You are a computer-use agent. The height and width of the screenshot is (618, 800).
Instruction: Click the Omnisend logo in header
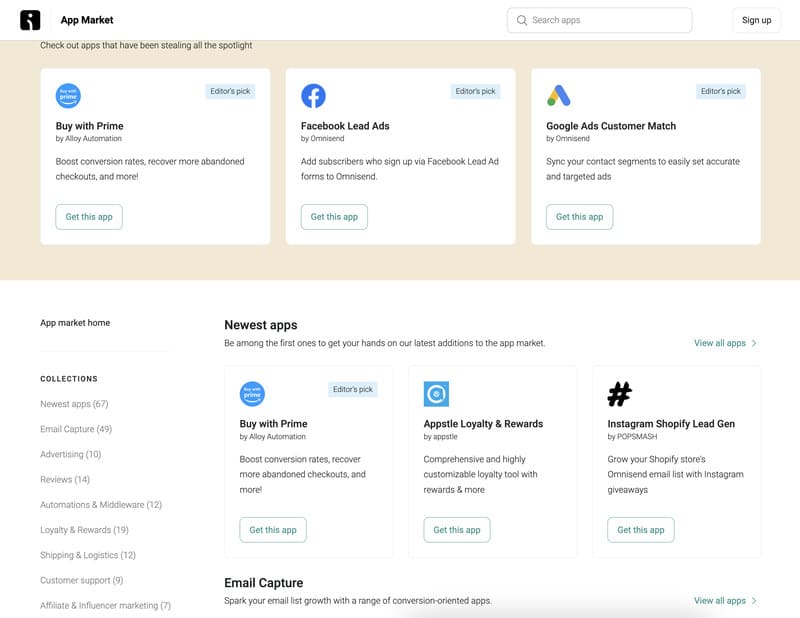tap(30, 20)
